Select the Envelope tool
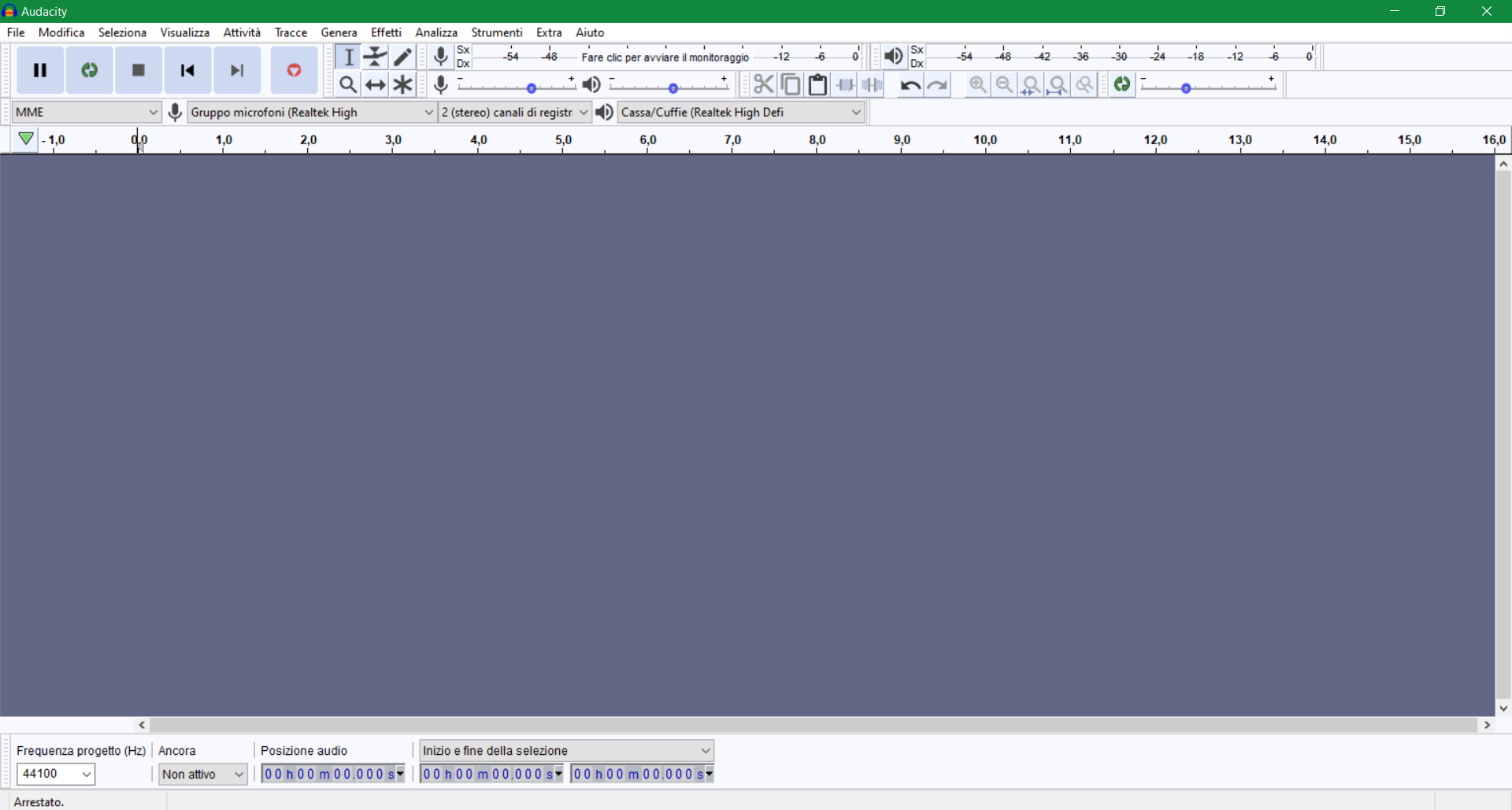Image resolution: width=1512 pixels, height=810 pixels. pos(376,57)
